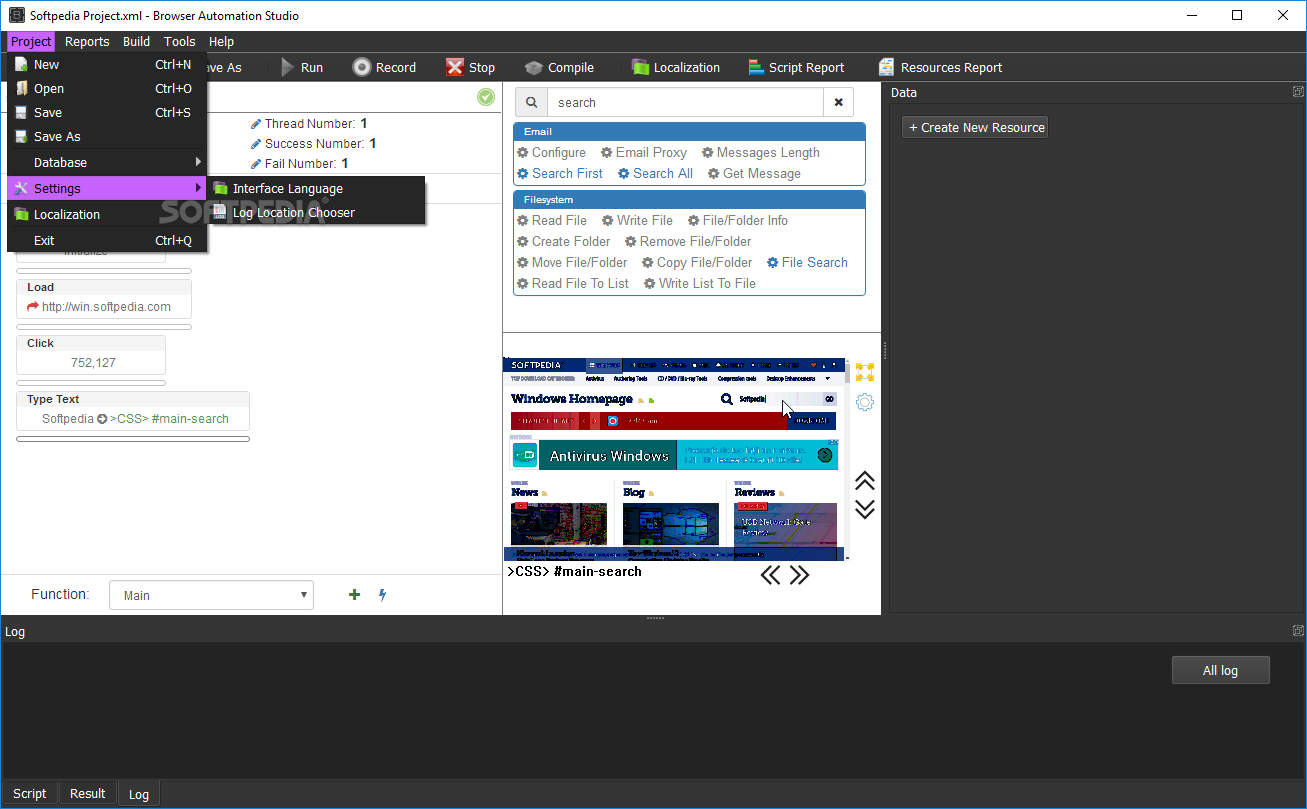The image size is (1307, 809).
Task: Click the Run play icon
Action: (288, 68)
